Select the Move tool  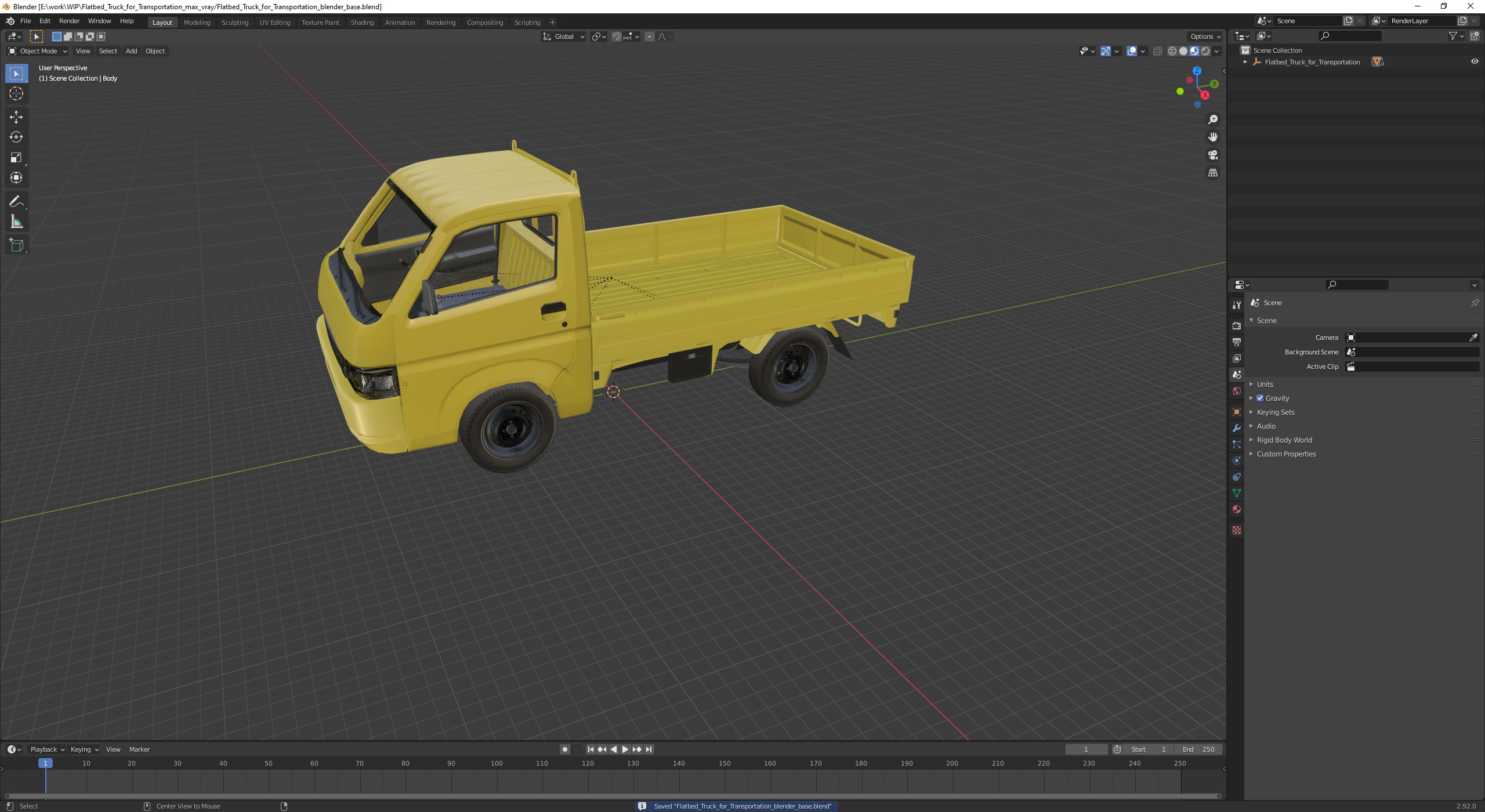(16, 117)
